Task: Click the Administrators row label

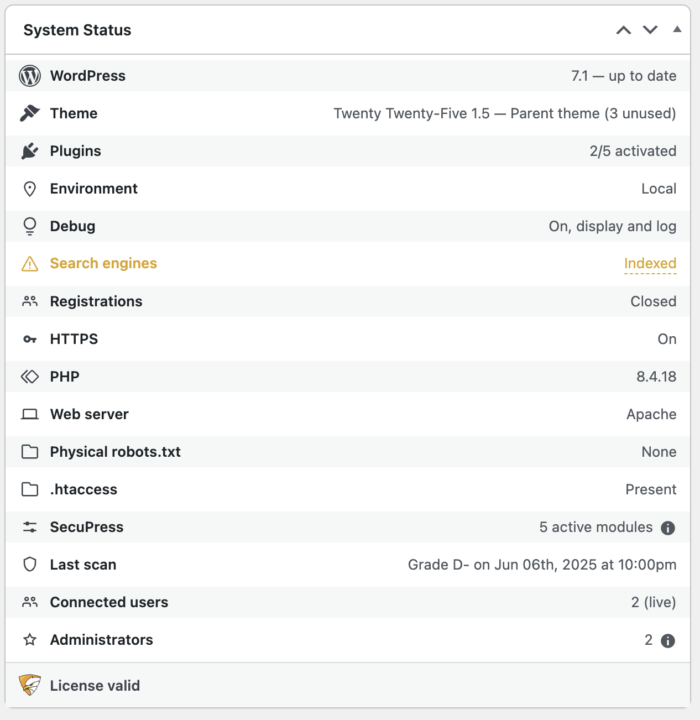Action: pyautogui.click(x=102, y=640)
